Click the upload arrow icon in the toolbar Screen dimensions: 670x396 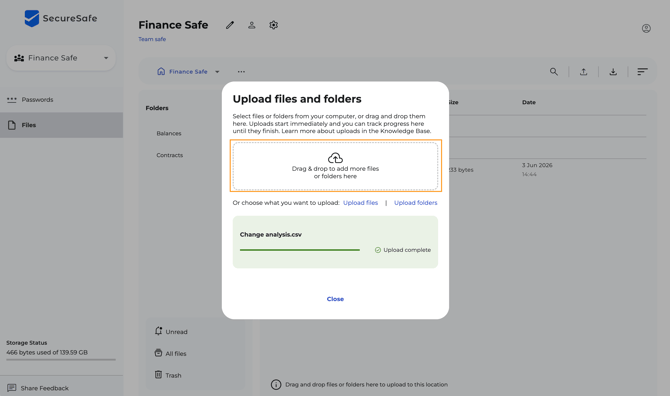click(583, 72)
